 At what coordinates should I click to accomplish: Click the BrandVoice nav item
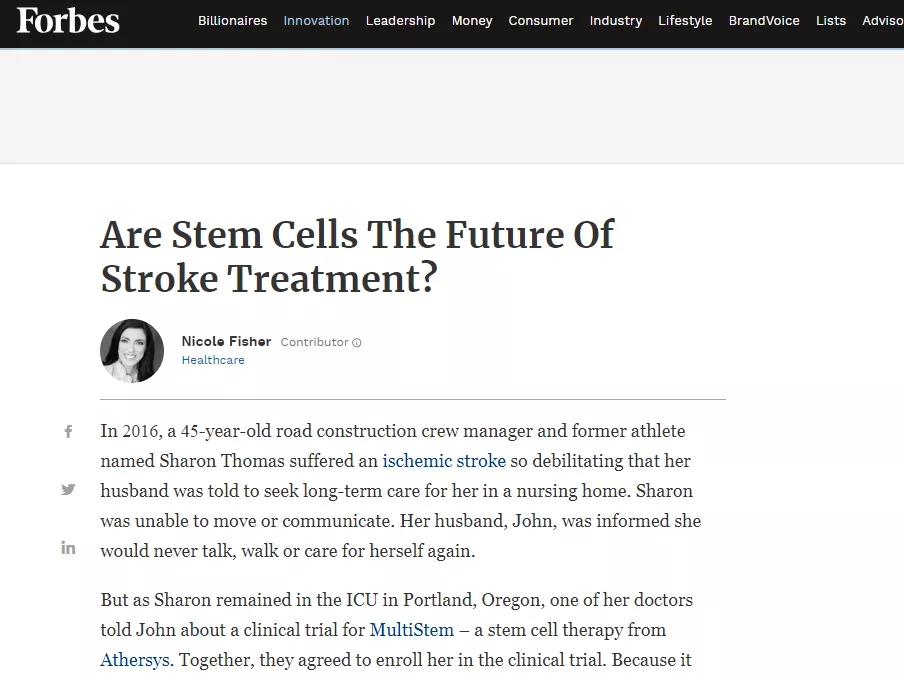(764, 21)
